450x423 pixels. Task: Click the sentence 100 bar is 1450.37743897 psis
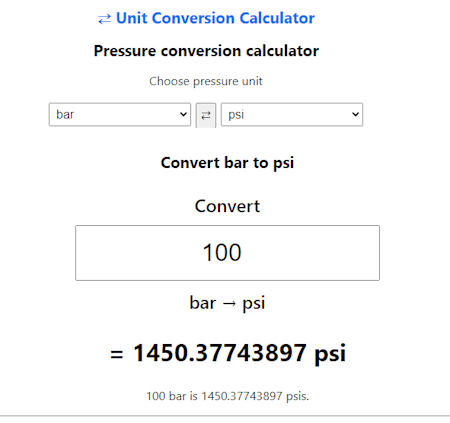coord(228,396)
